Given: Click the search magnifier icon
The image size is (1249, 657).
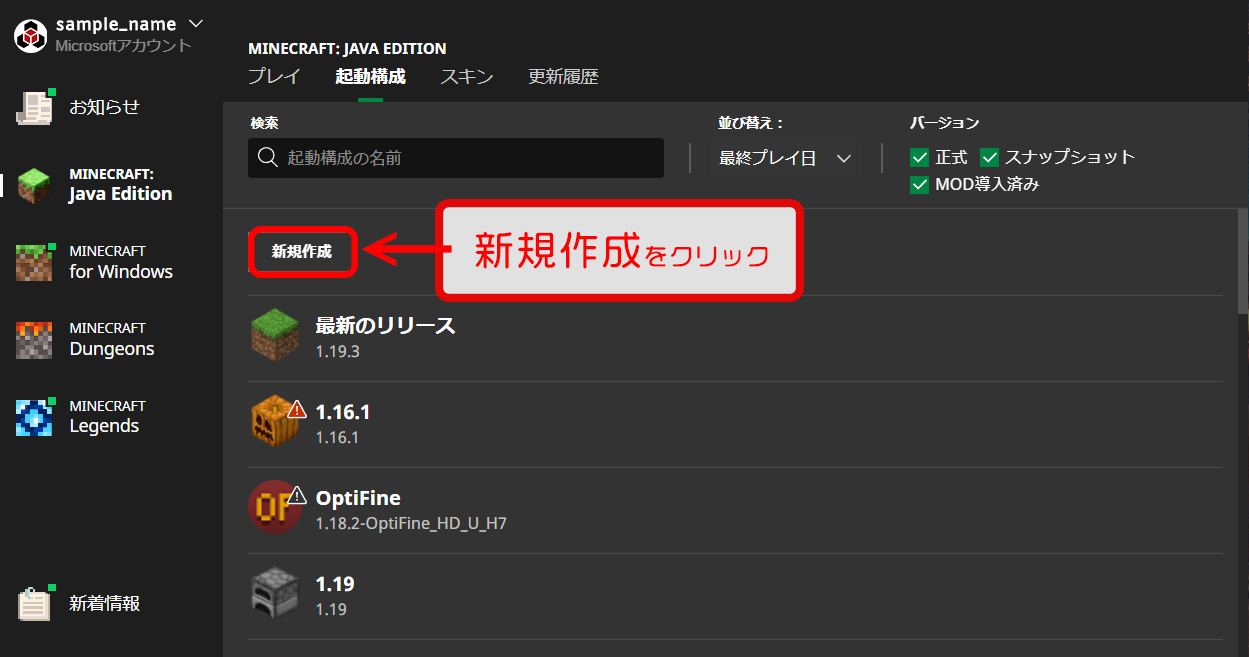Looking at the screenshot, I should 267,158.
